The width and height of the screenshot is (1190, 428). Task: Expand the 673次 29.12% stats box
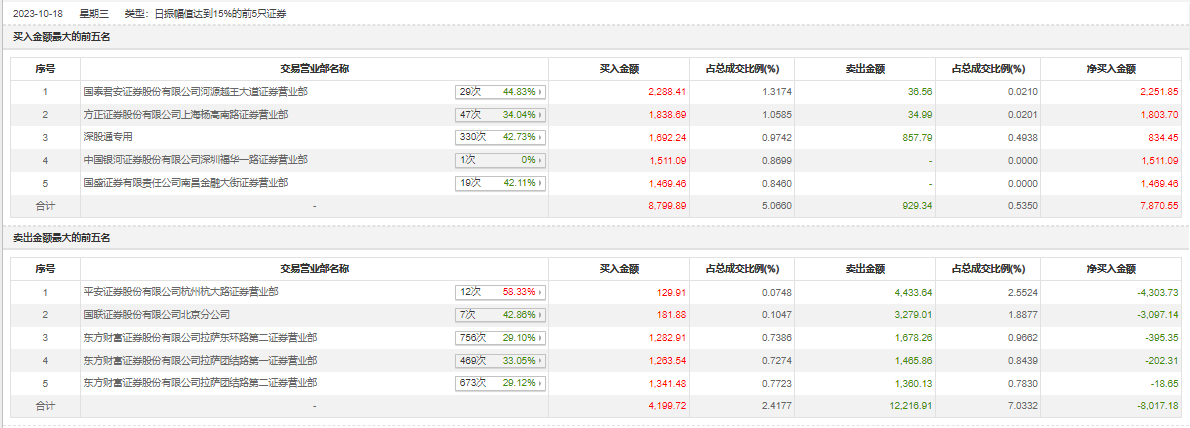(499, 384)
